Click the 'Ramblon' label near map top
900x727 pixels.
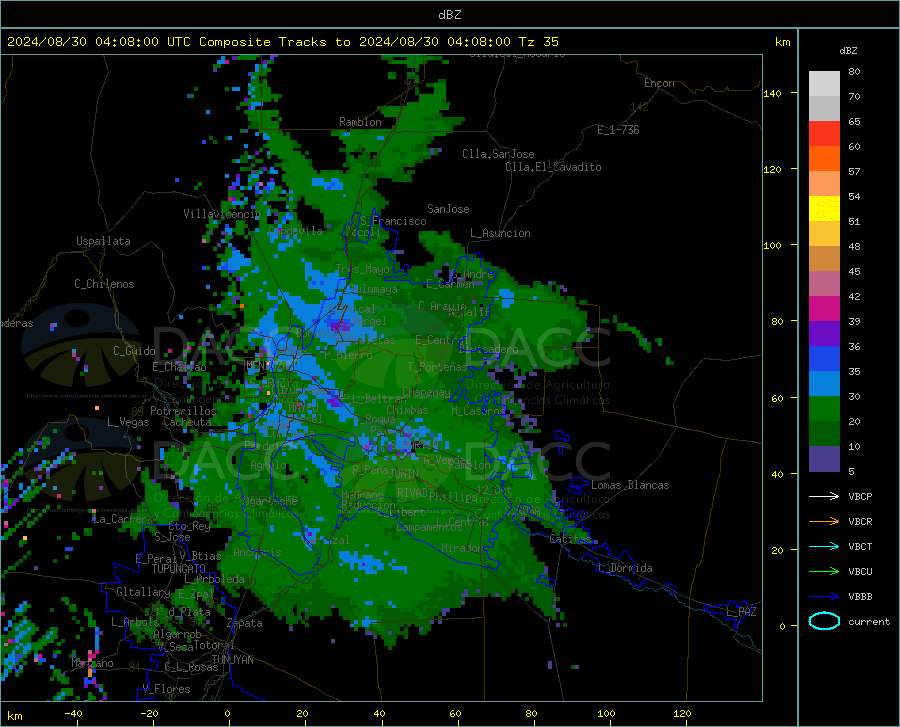[x=360, y=122]
